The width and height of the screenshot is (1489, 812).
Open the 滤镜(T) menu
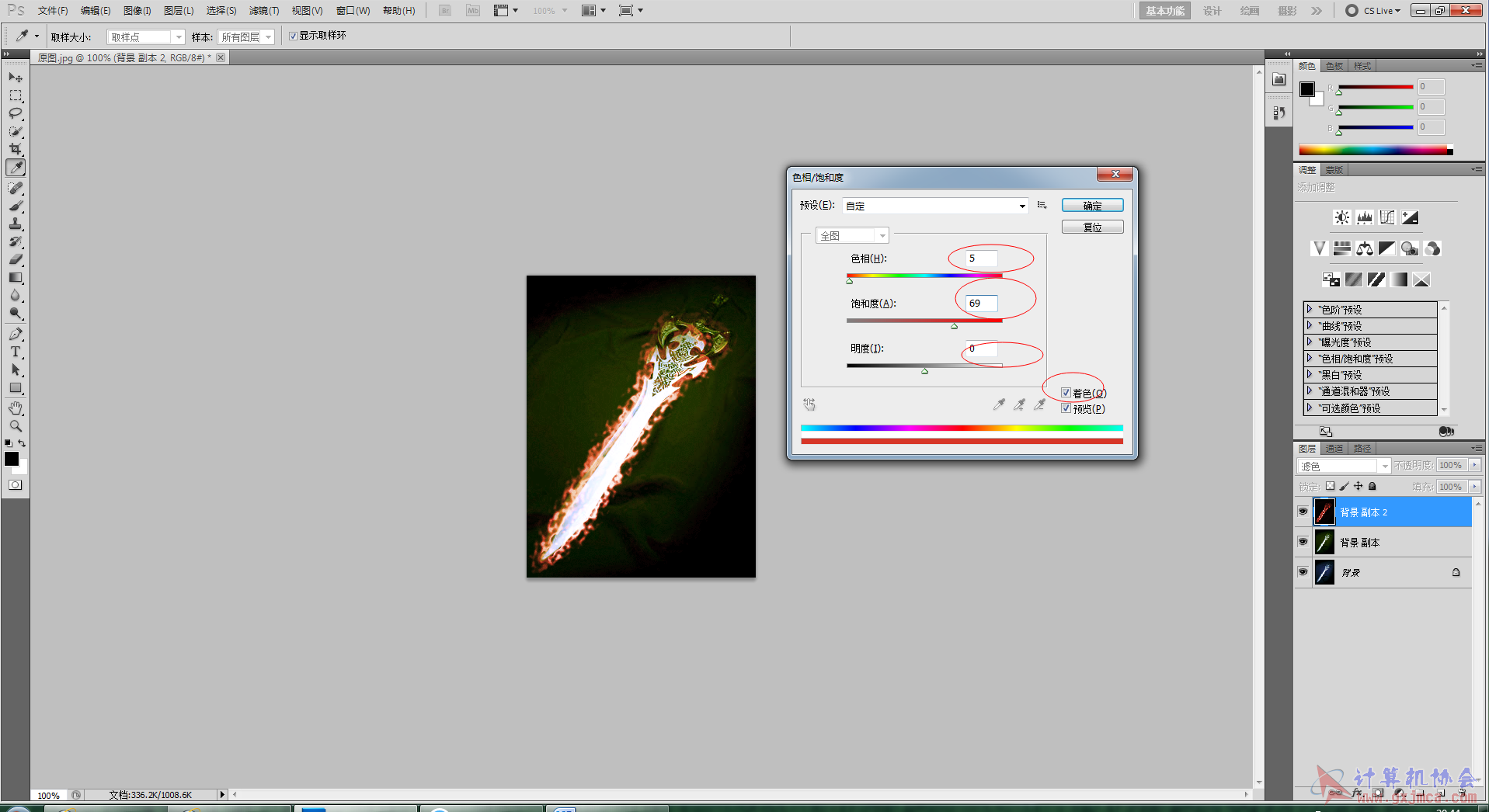[264, 11]
